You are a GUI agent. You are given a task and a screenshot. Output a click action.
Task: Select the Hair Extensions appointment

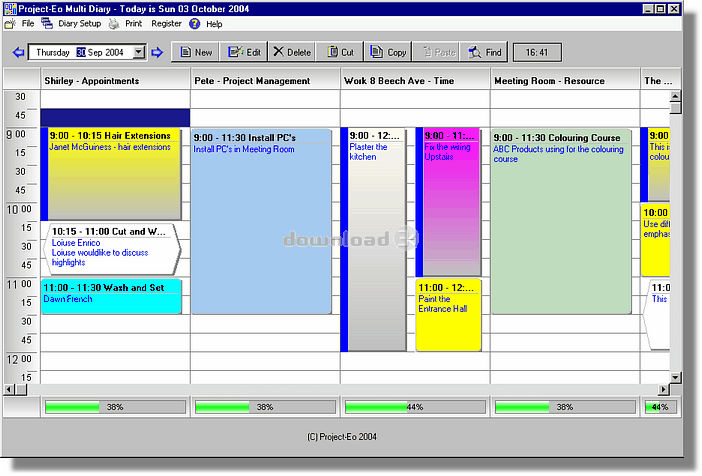coord(115,174)
